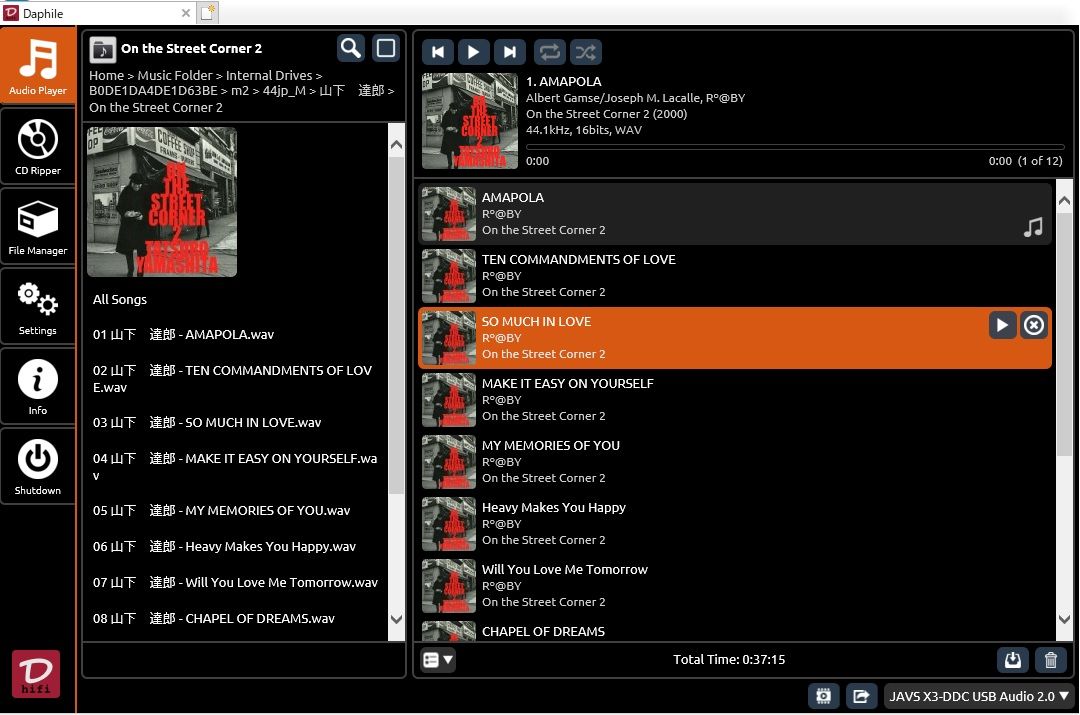Go to B0DE1DA4DE1D63BE in breadcrumb
1080x715 pixels.
click(x=153, y=91)
